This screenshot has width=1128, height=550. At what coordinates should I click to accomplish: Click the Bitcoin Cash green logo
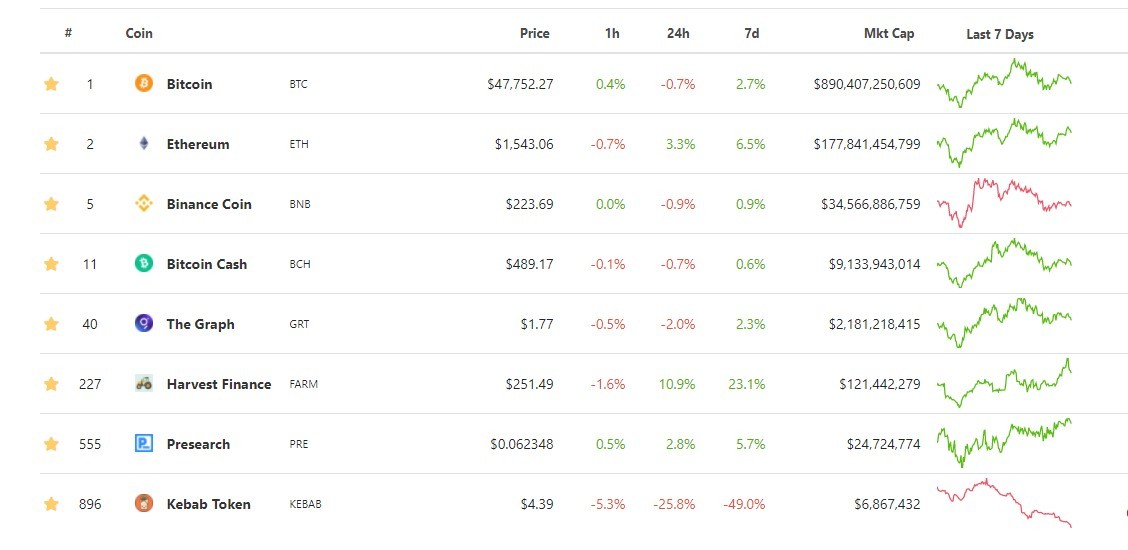click(x=144, y=264)
